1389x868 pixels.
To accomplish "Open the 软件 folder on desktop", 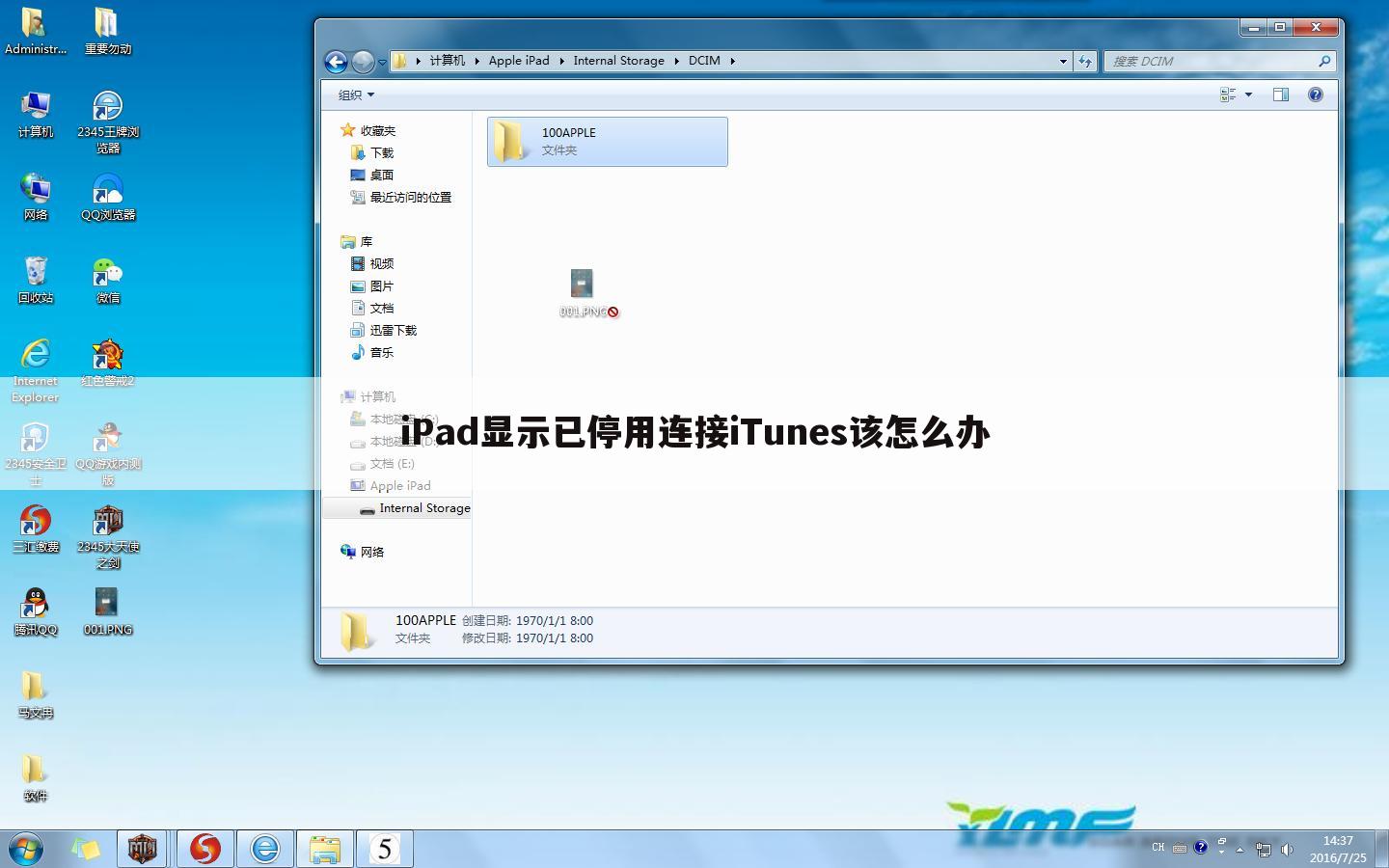I will point(35,778).
